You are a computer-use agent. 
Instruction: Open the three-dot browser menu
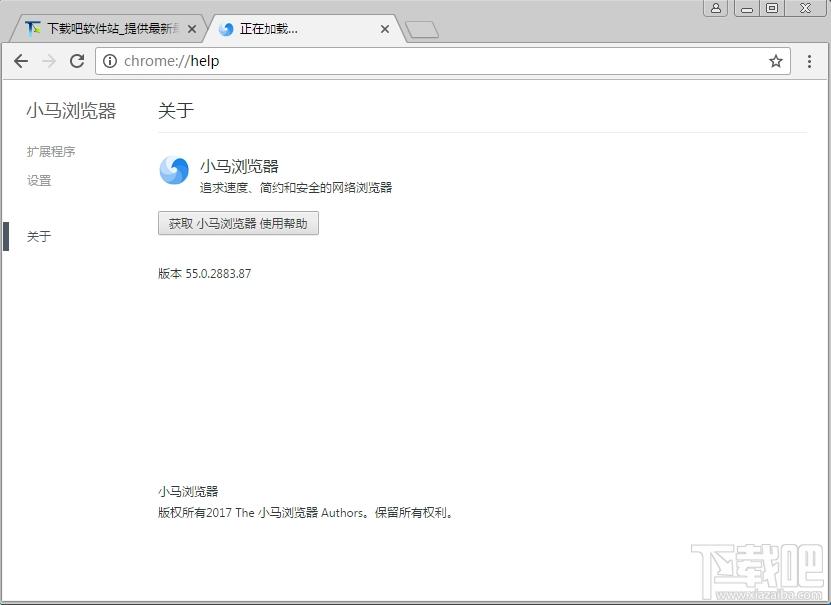coord(809,61)
